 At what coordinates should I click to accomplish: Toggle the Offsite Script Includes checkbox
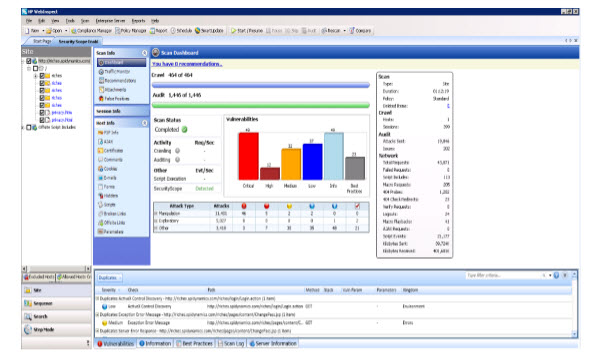point(29,127)
